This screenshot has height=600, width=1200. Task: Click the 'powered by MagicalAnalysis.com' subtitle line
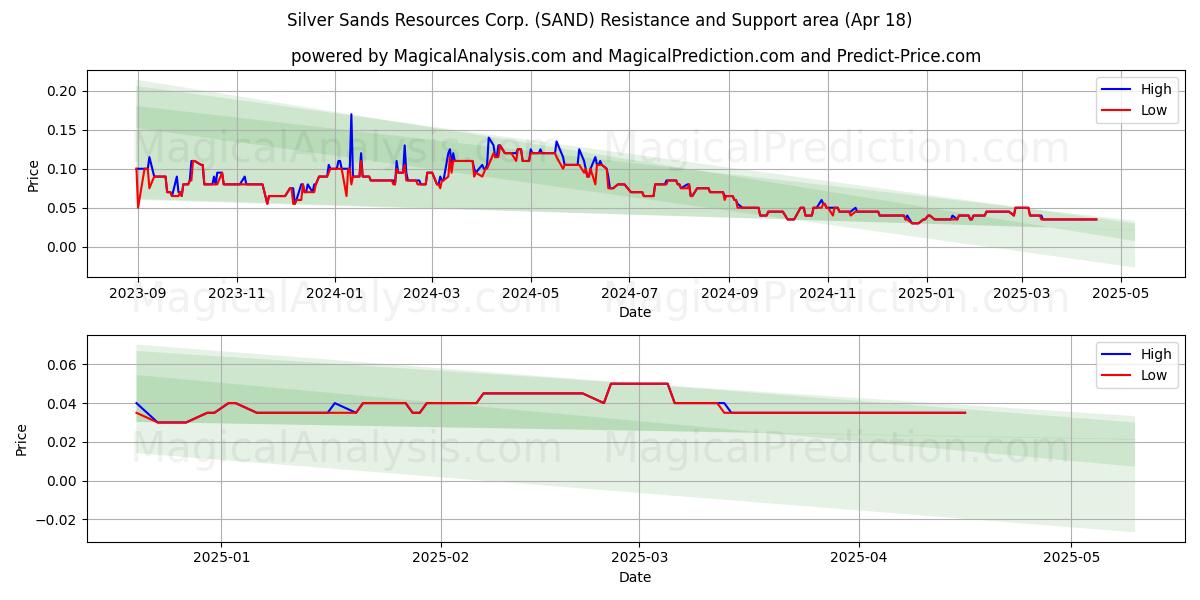click(636, 56)
